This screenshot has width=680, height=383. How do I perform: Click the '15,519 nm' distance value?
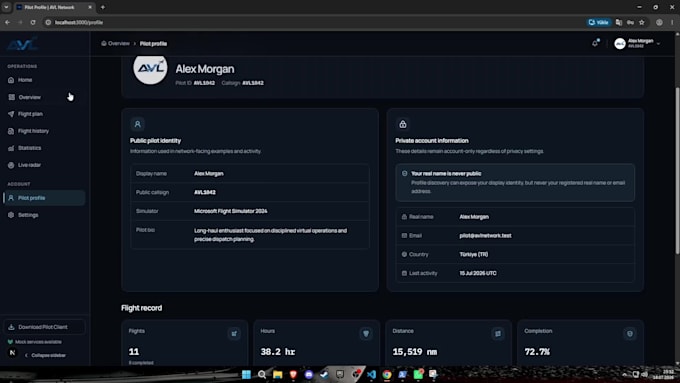pos(415,352)
